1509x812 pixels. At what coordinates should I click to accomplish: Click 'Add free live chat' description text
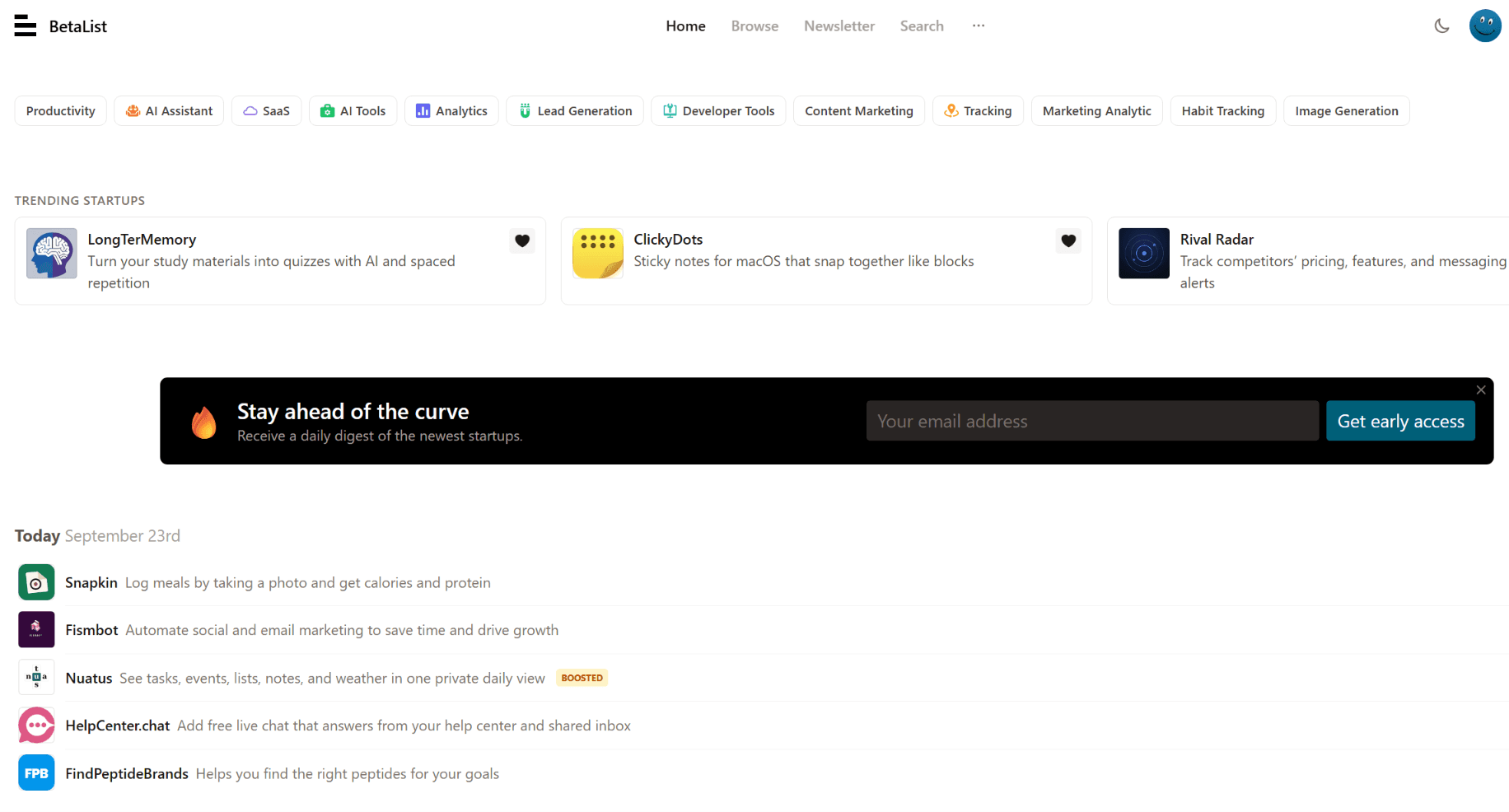pos(404,726)
